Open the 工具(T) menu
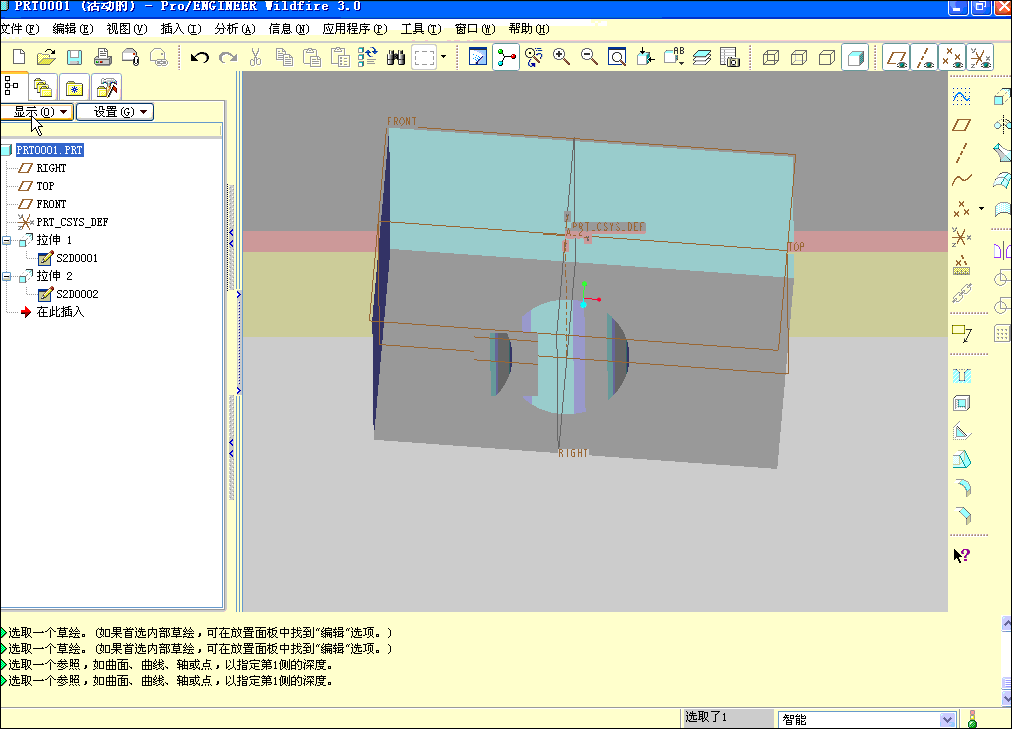This screenshot has width=1012, height=729. [x=421, y=29]
